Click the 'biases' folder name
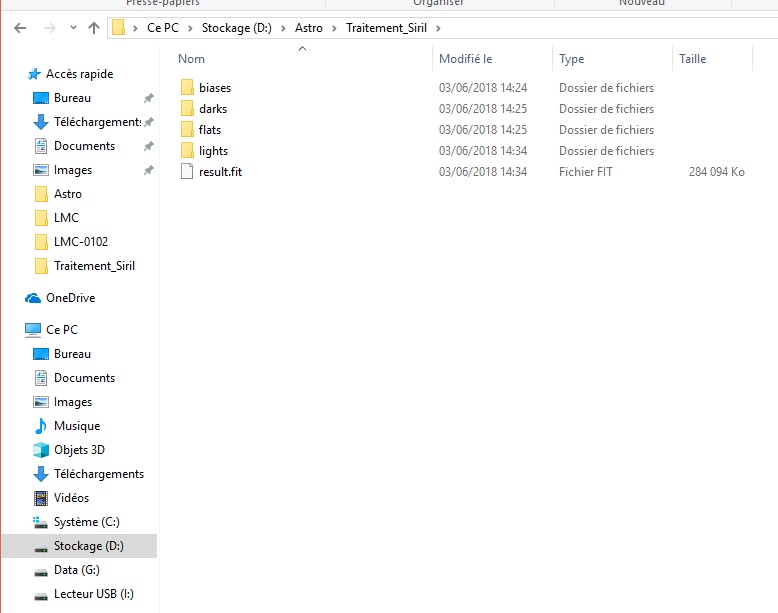The height and width of the screenshot is (613, 778). (215, 88)
